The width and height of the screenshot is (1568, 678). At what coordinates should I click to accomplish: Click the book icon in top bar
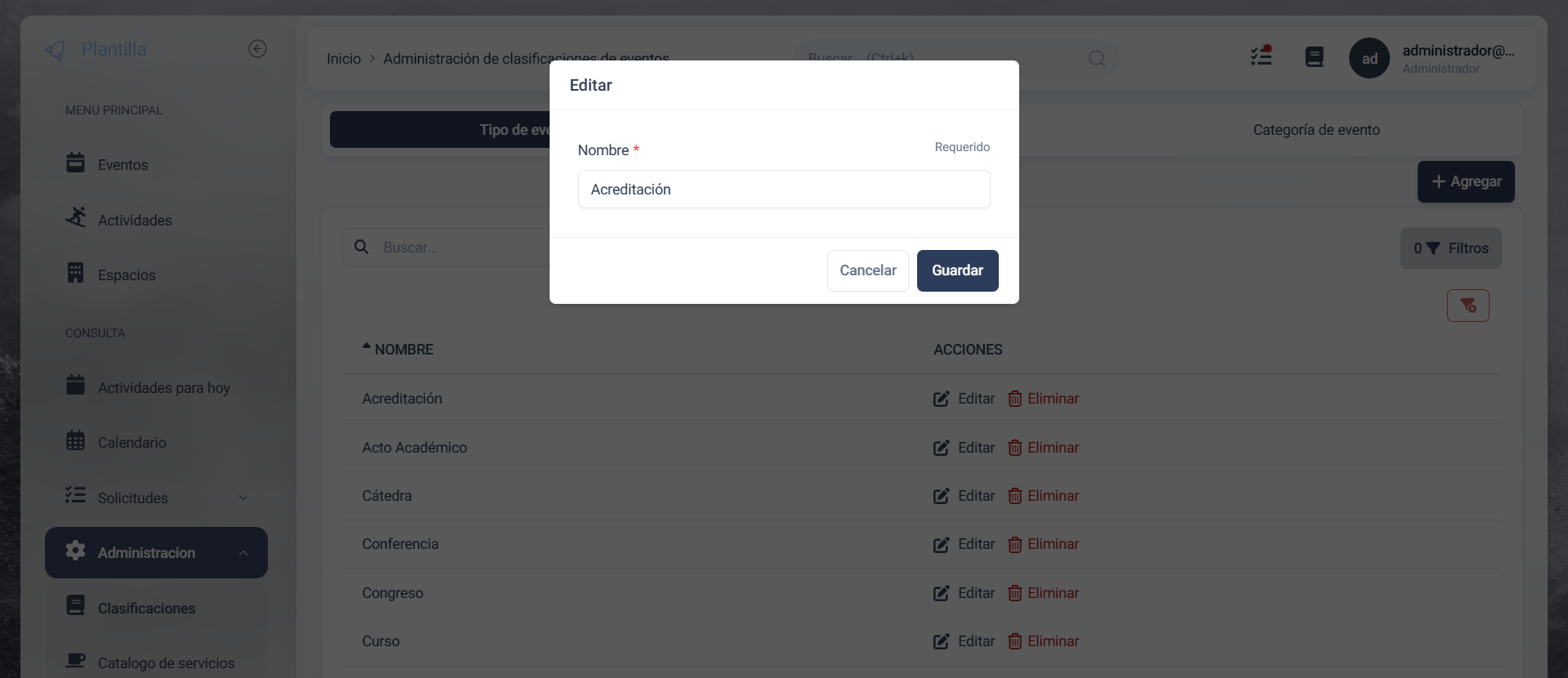pos(1314,57)
